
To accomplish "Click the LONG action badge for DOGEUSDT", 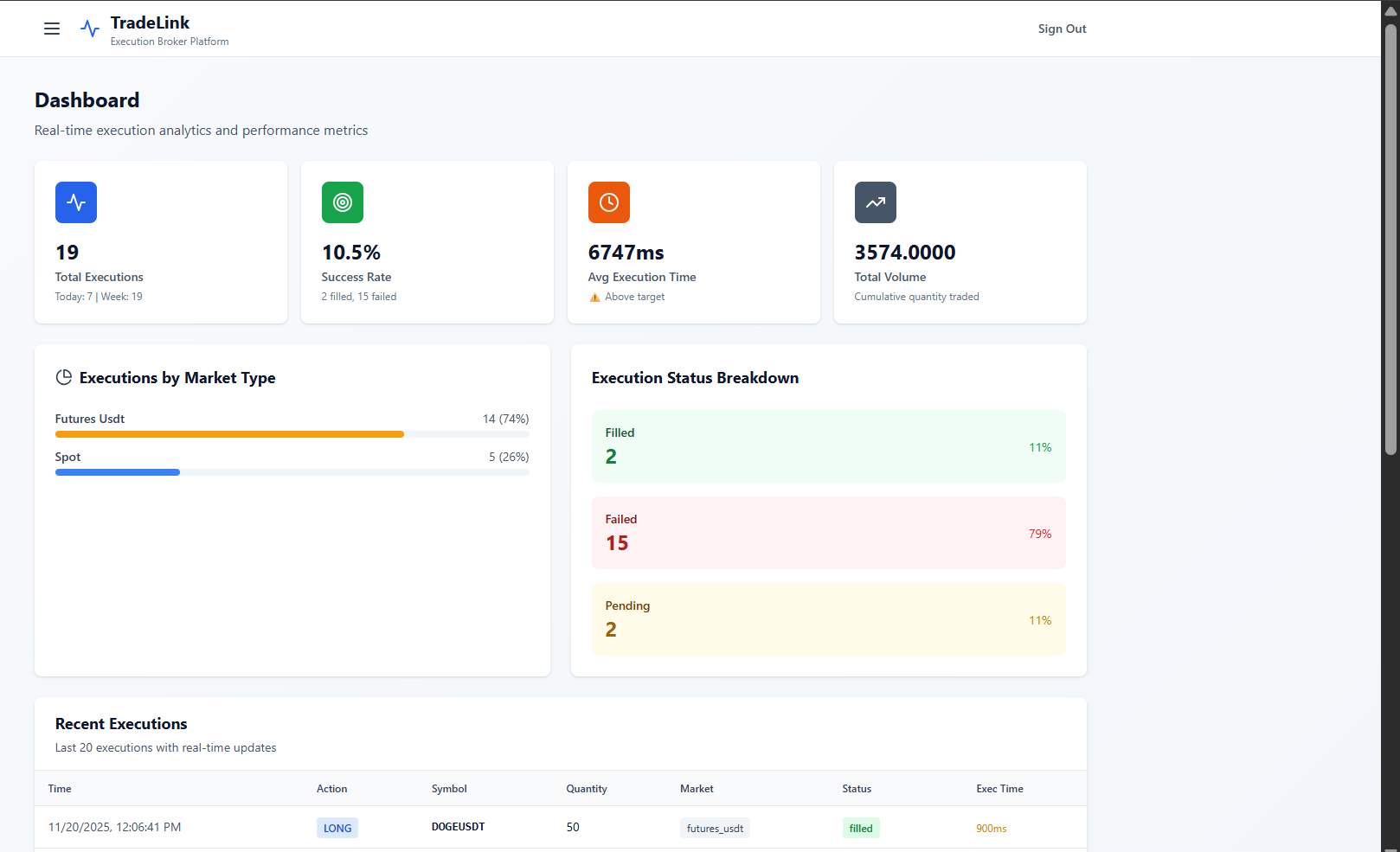I will (337, 828).
